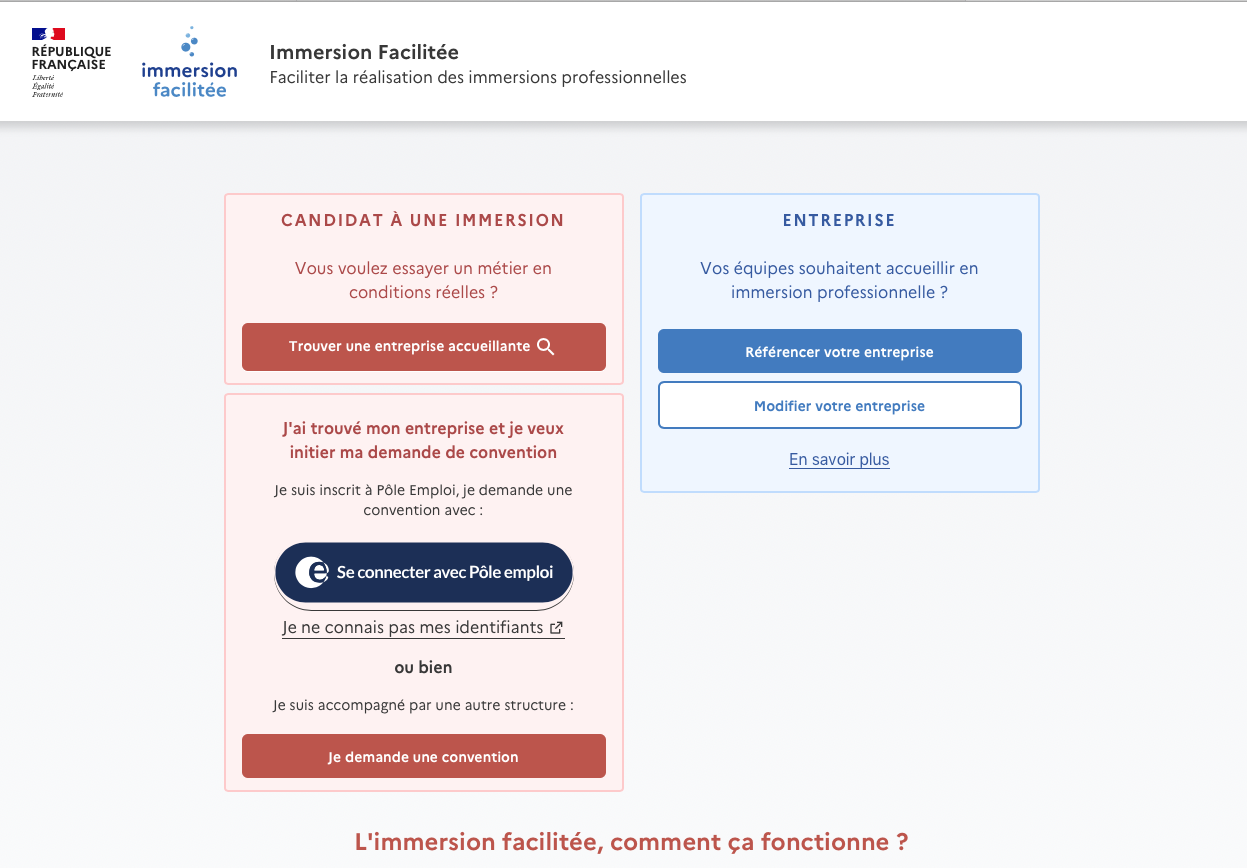
Task: Open the 'En savoir plus' link
Action: point(838,459)
